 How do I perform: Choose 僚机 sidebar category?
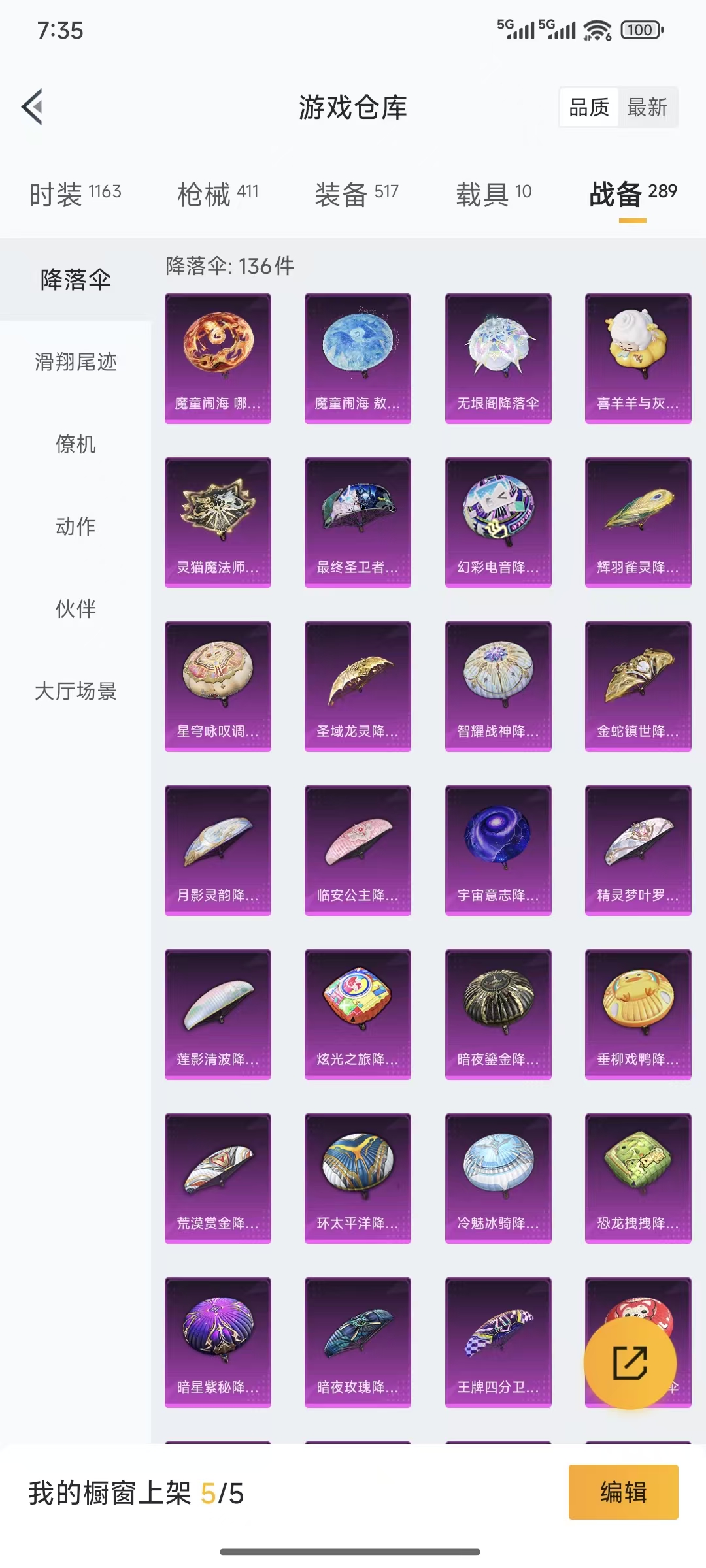[76, 444]
